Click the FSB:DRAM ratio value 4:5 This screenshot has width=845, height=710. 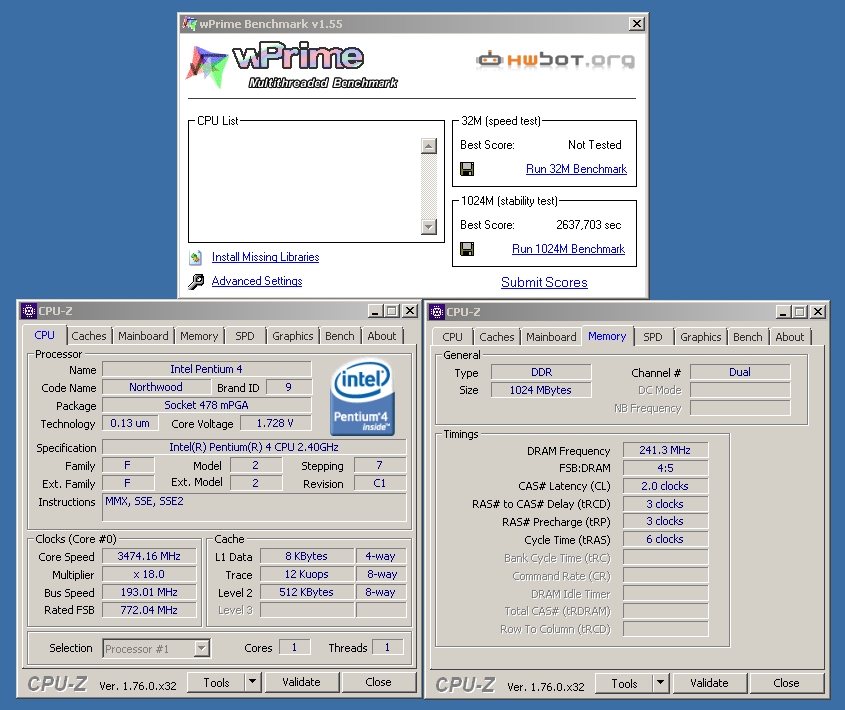click(665, 468)
